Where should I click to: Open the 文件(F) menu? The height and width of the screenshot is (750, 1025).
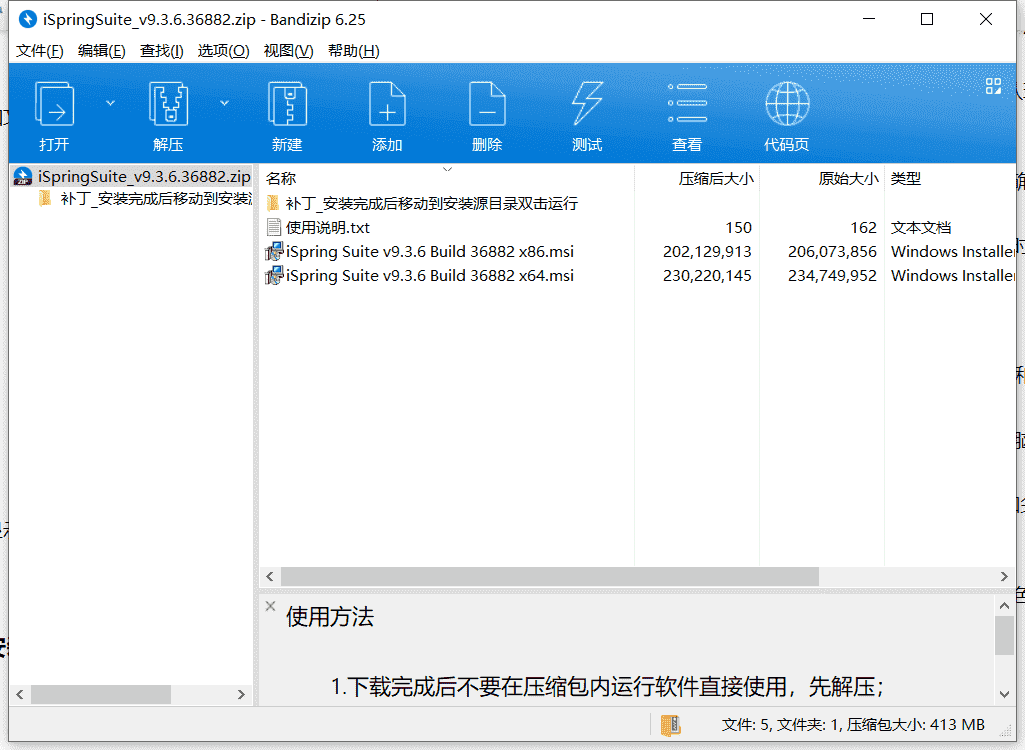(x=39, y=50)
